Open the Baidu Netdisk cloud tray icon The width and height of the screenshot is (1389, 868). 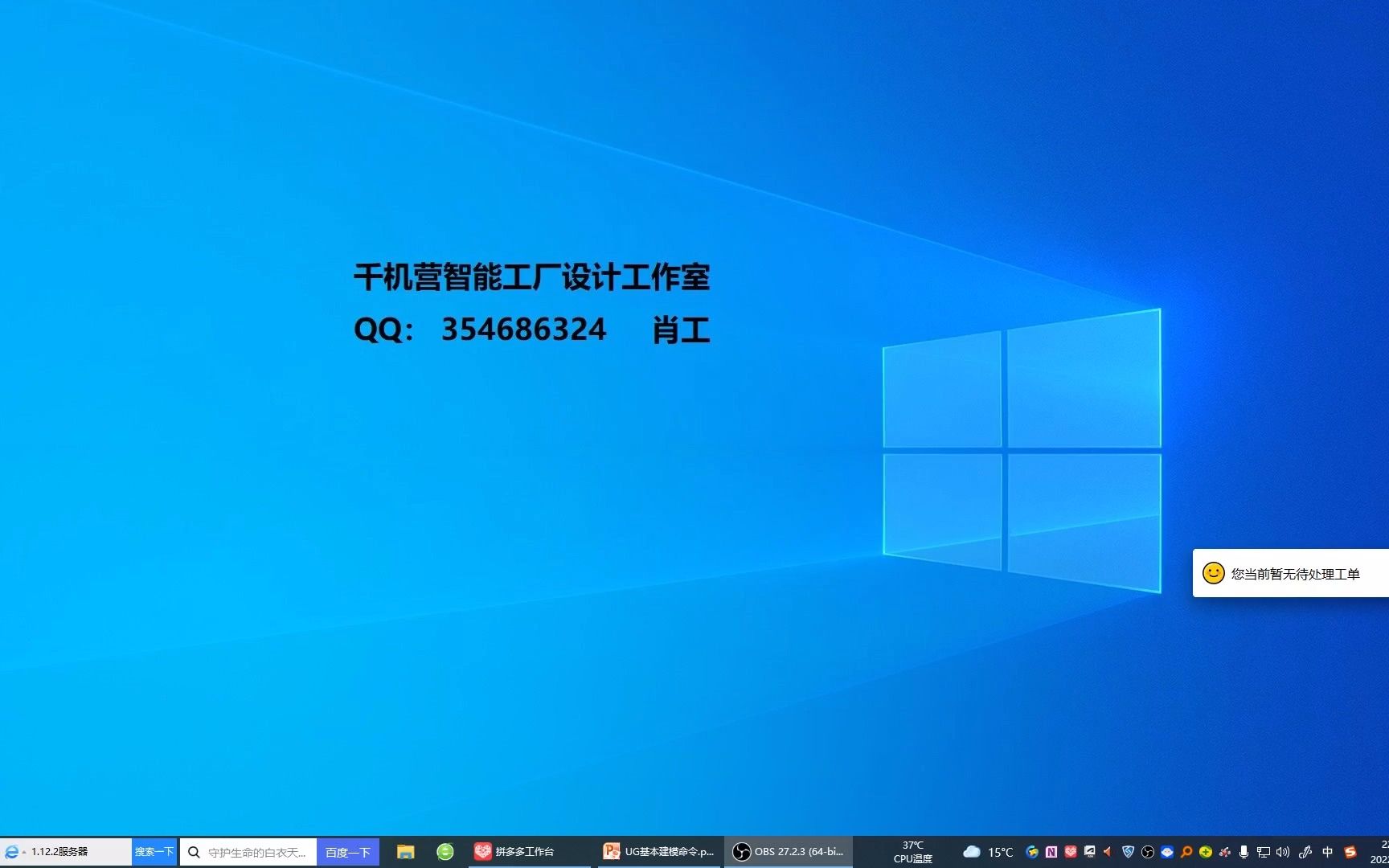pos(1167,852)
